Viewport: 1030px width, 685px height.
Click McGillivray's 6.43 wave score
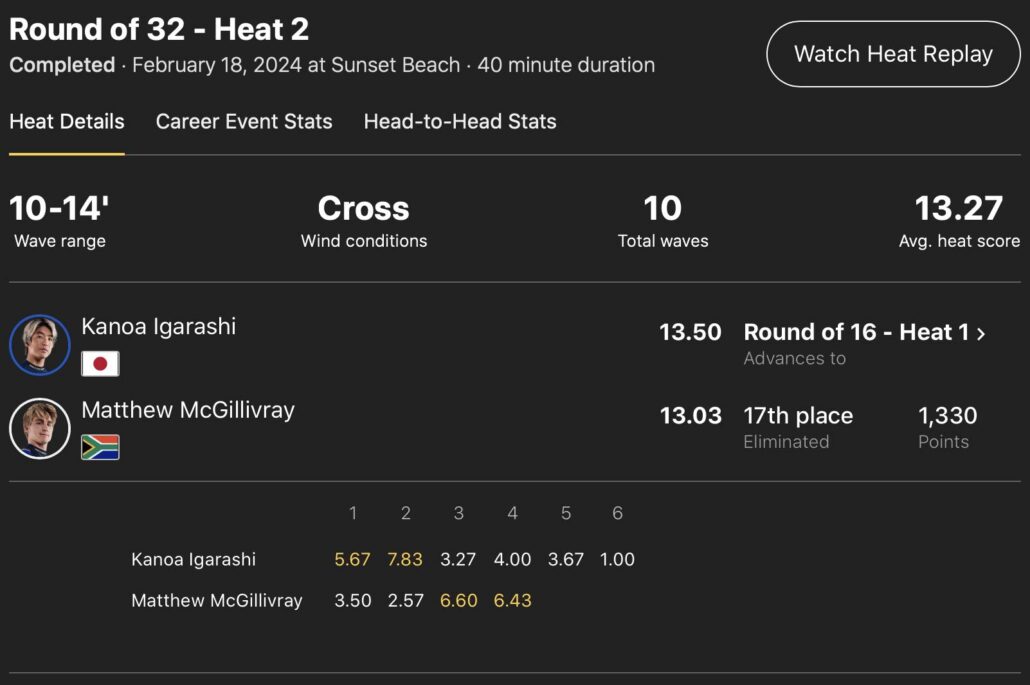click(x=512, y=601)
